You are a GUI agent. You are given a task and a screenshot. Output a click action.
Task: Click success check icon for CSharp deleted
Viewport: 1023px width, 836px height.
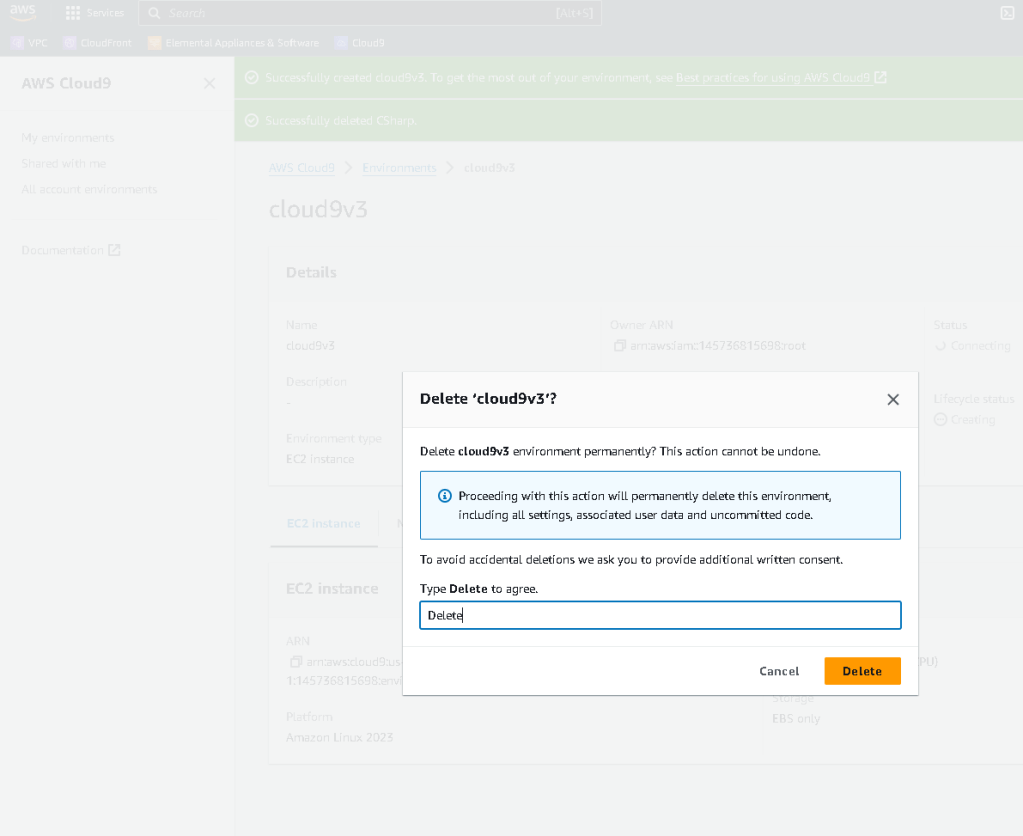[x=252, y=121]
